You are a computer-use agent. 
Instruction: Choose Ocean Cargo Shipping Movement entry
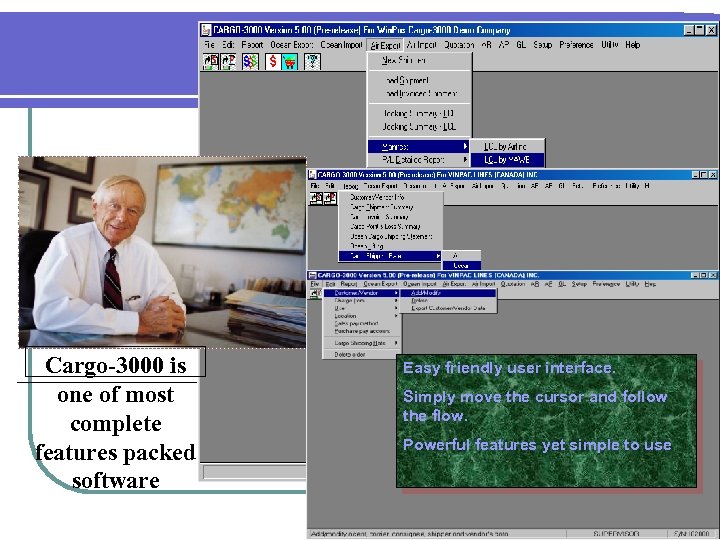pyautogui.click(x=391, y=236)
